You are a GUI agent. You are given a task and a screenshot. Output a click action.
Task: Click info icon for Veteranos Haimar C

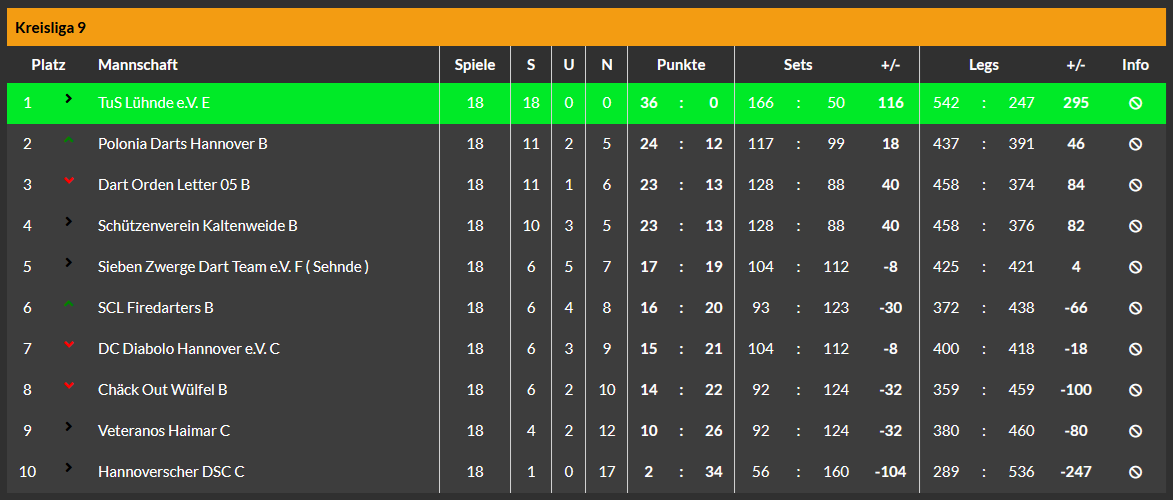(x=1135, y=431)
